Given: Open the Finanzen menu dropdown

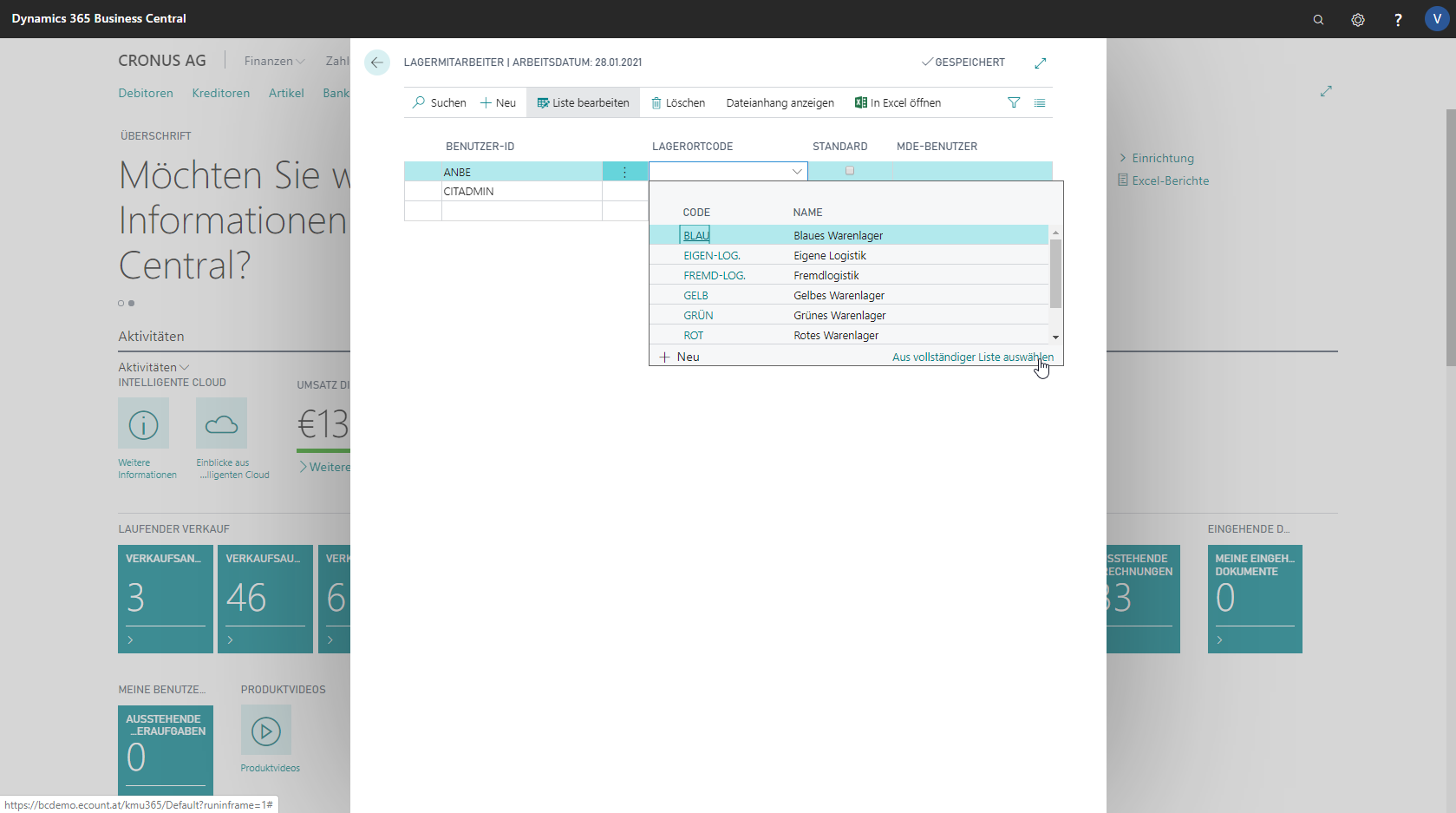Looking at the screenshot, I should click(x=274, y=61).
